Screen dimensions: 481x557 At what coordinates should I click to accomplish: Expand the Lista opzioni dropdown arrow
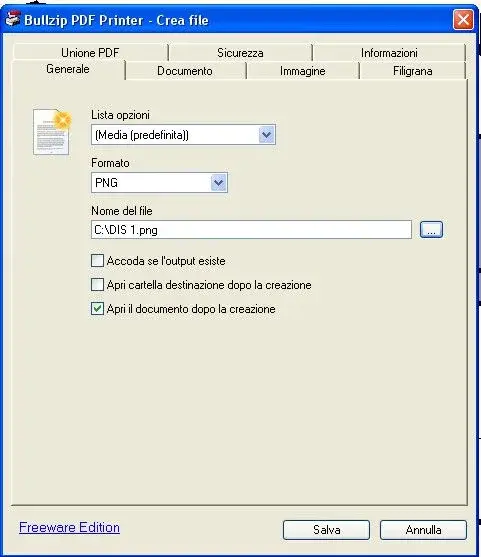click(x=266, y=135)
